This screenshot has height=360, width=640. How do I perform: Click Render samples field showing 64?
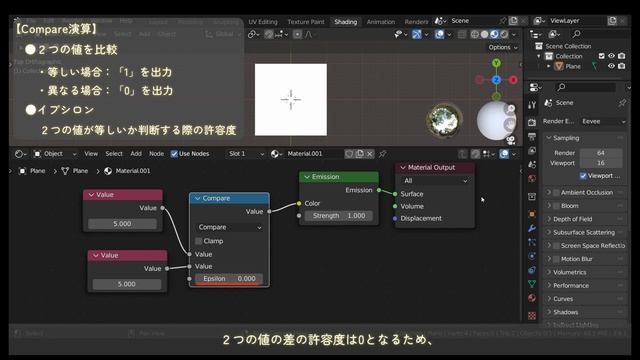[x=601, y=153]
